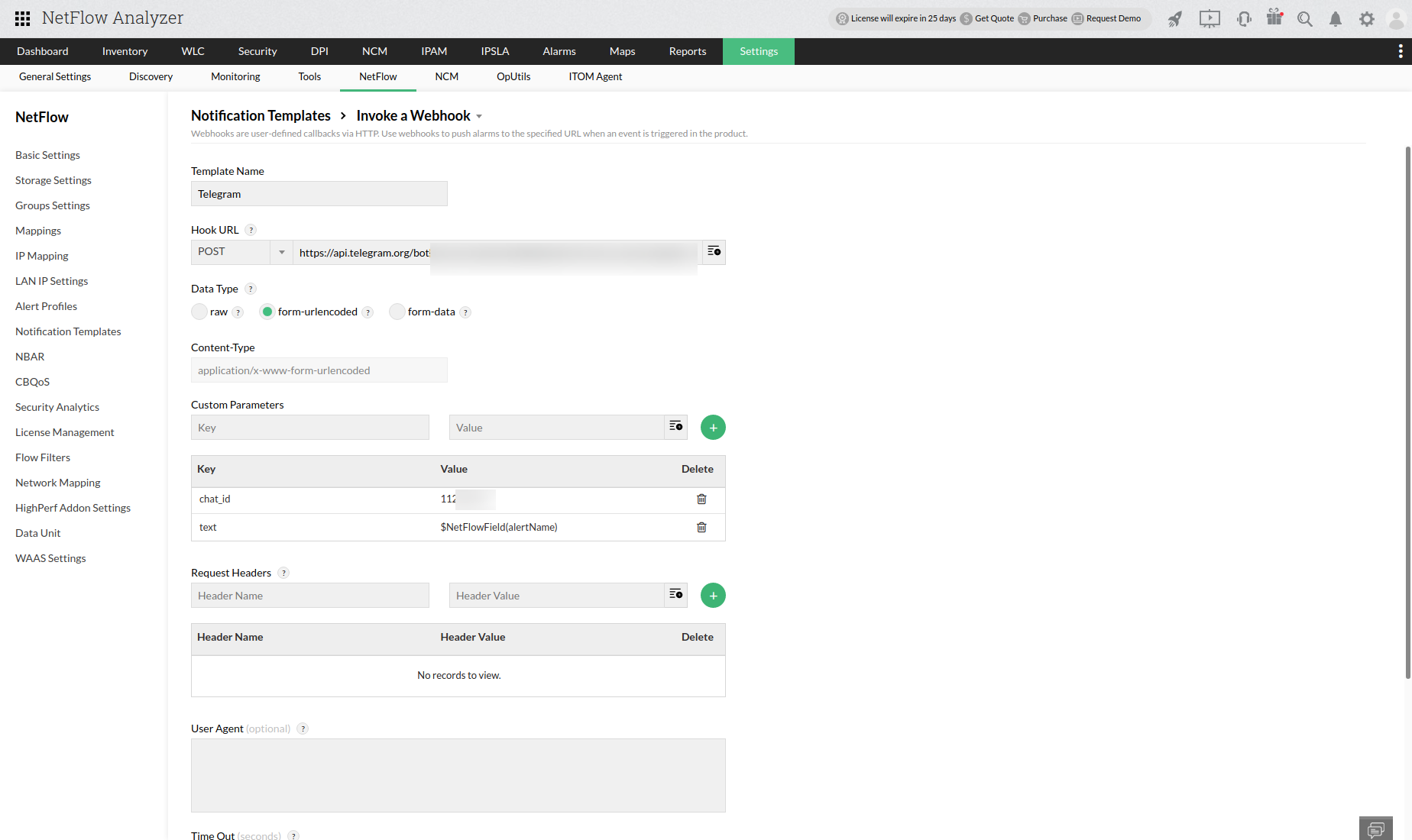This screenshot has height=840, width=1412.
Task: Select the form-urlencoded data type
Action: [267, 312]
